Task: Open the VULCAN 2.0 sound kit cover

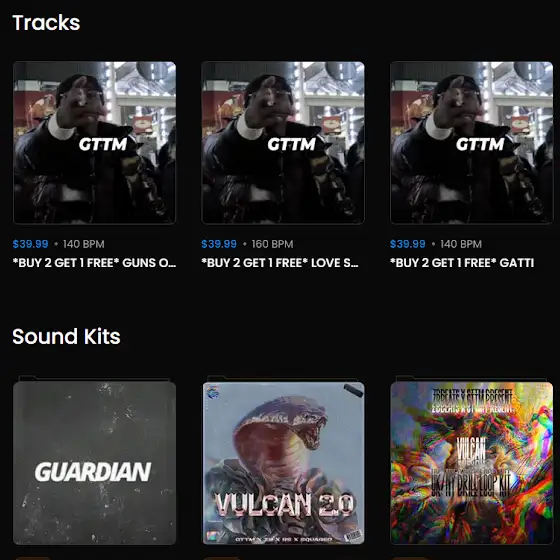Action: [x=284, y=462]
